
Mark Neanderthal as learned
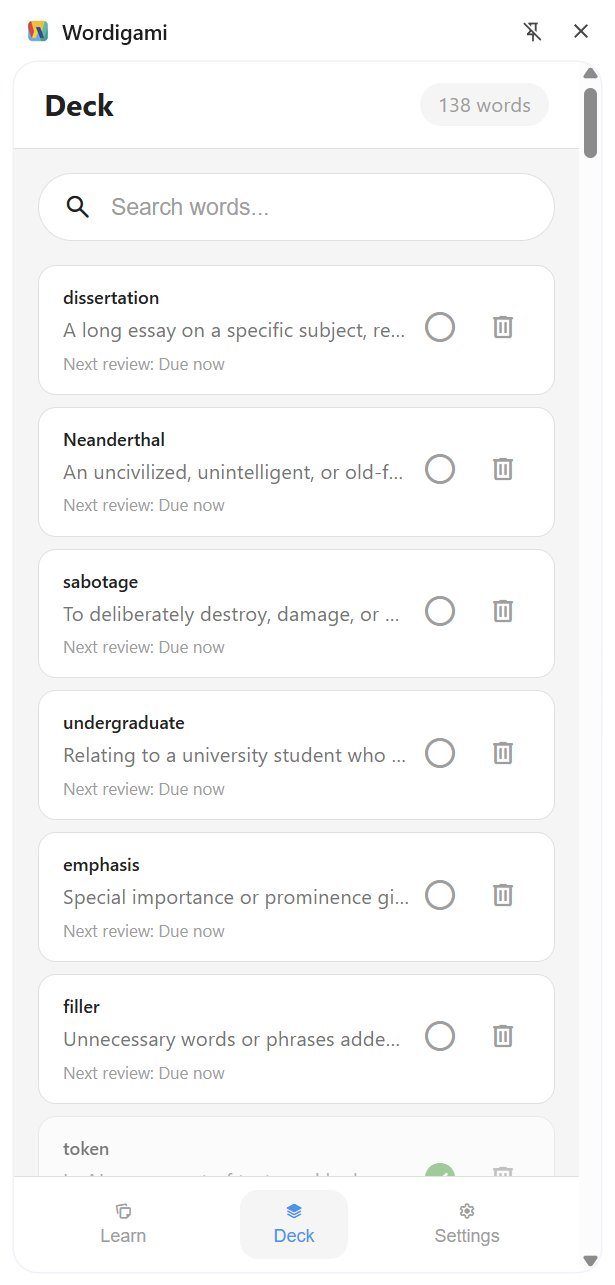pos(440,469)
